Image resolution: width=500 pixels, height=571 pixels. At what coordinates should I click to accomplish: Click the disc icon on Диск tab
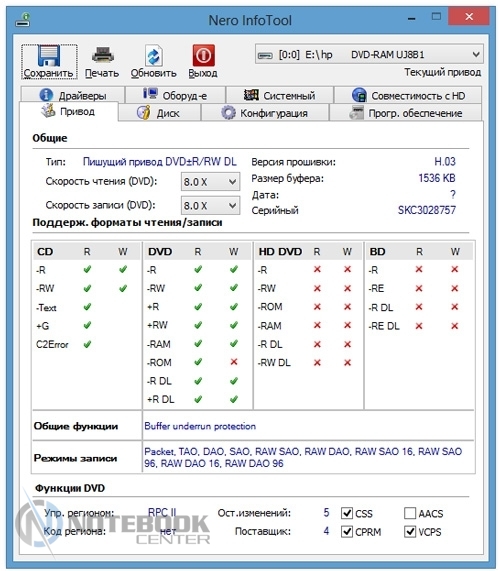pos(144,113)
